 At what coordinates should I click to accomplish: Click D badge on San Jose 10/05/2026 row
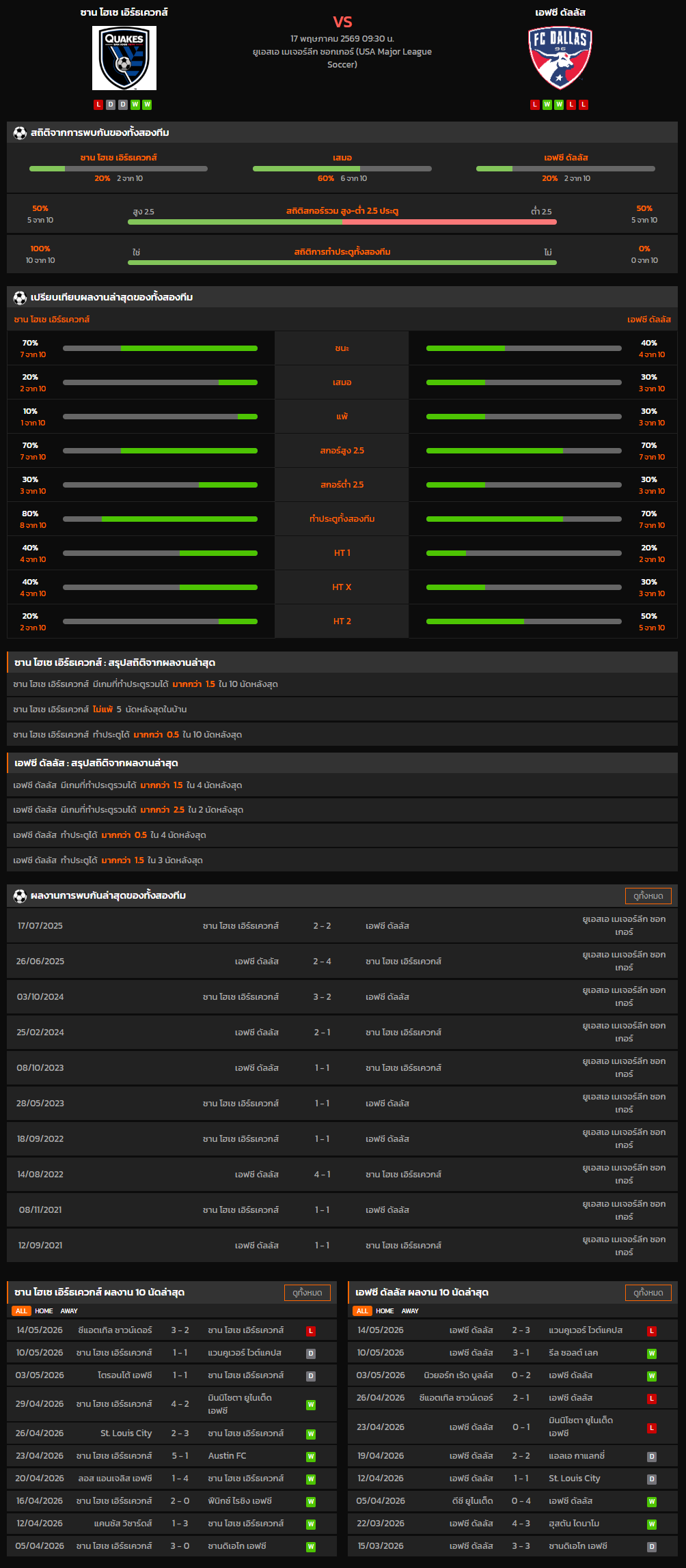pos(311,1354)
